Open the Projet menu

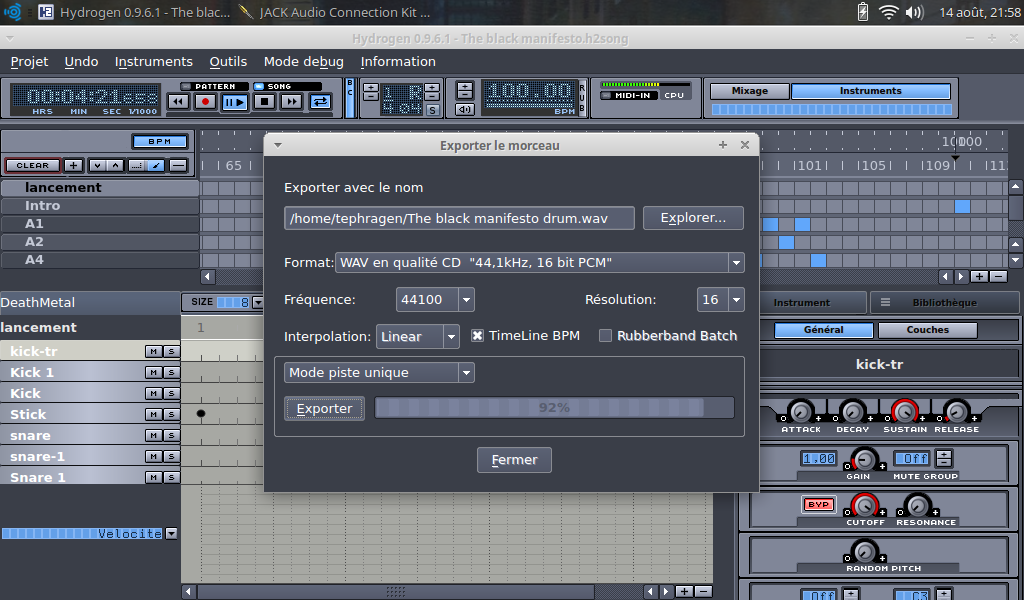29,61
